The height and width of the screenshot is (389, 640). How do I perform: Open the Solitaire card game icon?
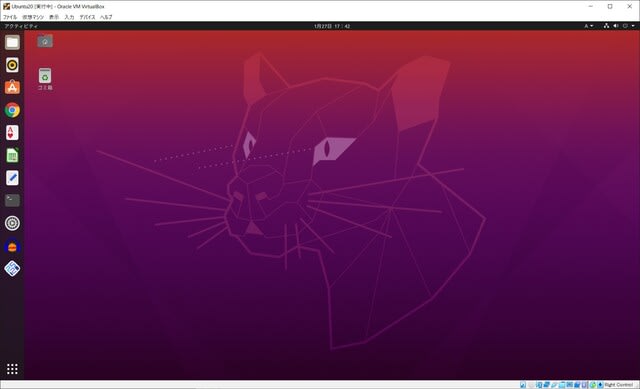click(12, 133)
